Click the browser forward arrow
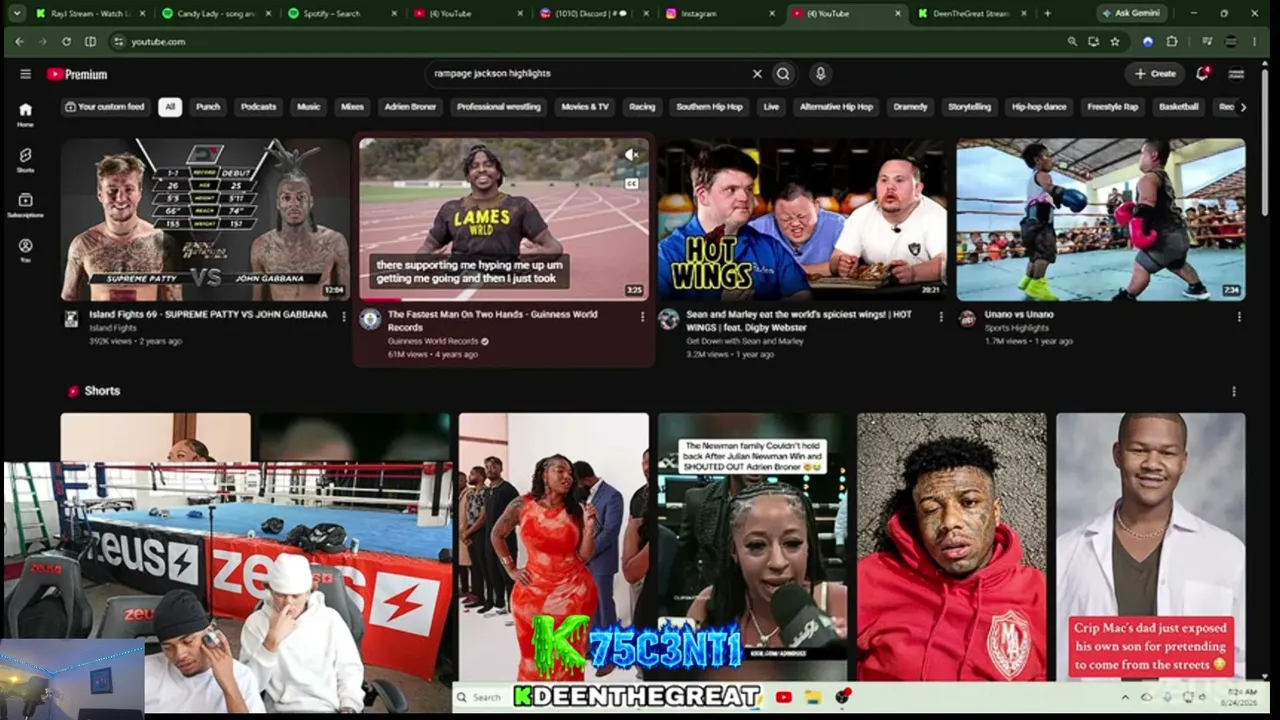Image resolution: width=1280 pixels, height=720 pixels. click(42, 42)
